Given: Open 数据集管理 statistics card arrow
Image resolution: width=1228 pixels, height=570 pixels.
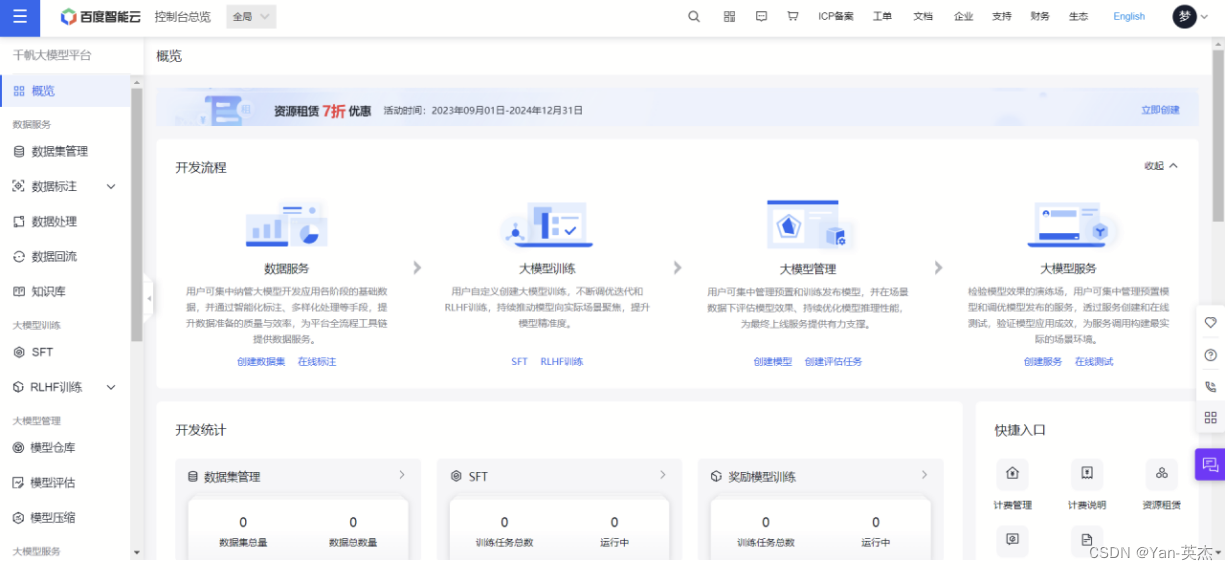Looking at the screenshot, I should 402,475.
